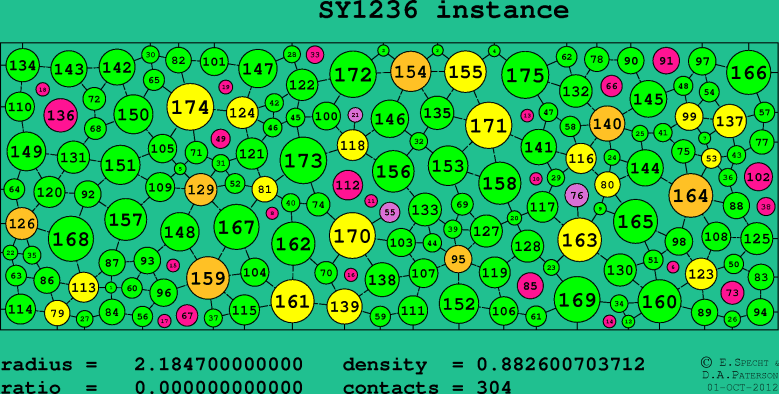The width and height of the screenshot is (779, 394).
Task: Click the yellow circle numbered 81
Action: click(x=265, y=189)
